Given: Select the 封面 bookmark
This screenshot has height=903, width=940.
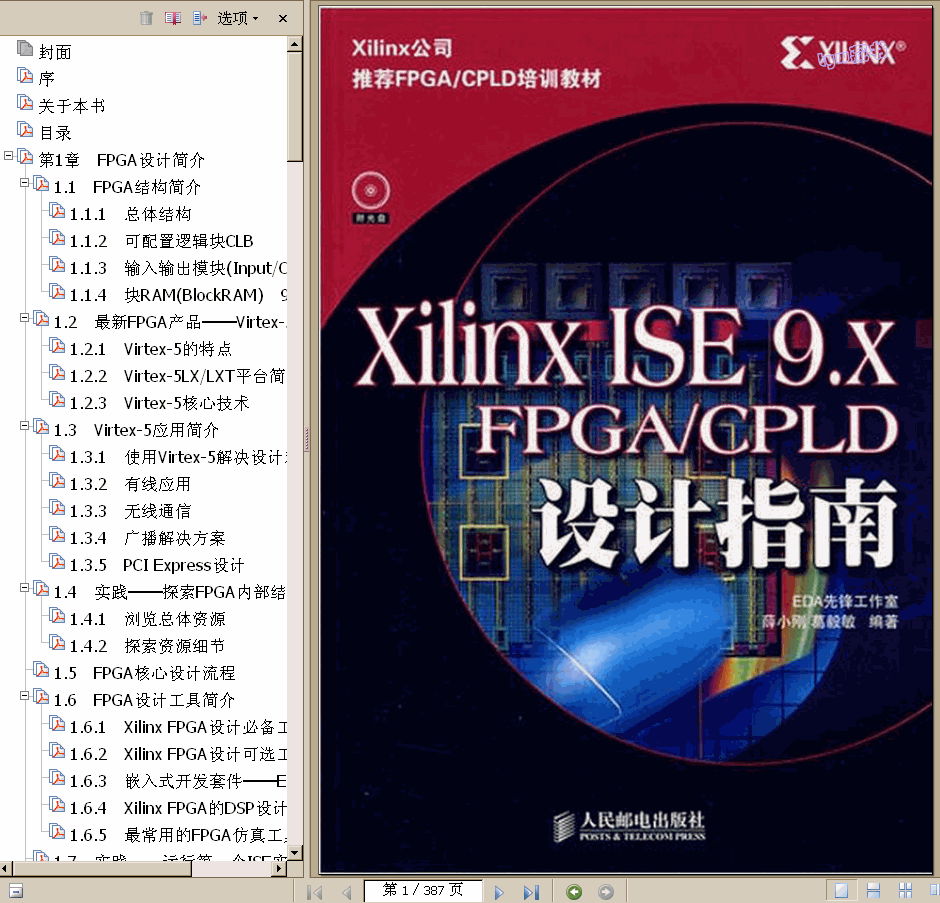Looking at the screenshot, I should pyautogui.click(x=55, y=50).
